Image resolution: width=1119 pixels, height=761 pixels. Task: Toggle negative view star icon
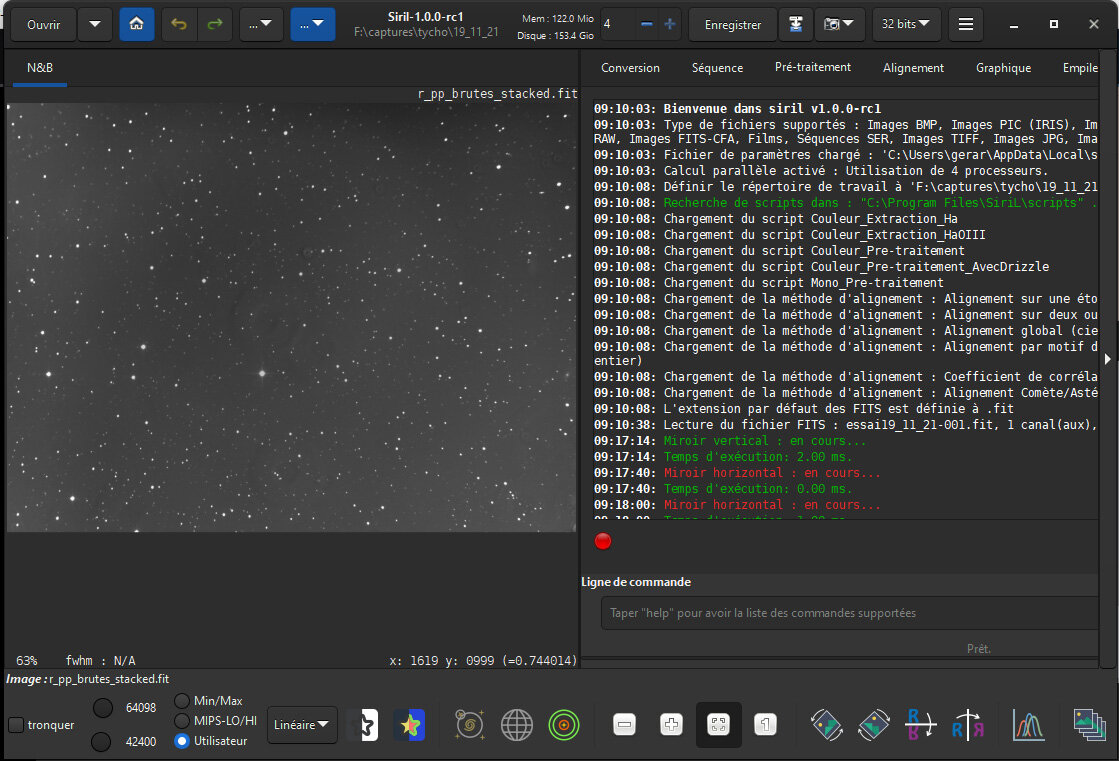(365, 725)
